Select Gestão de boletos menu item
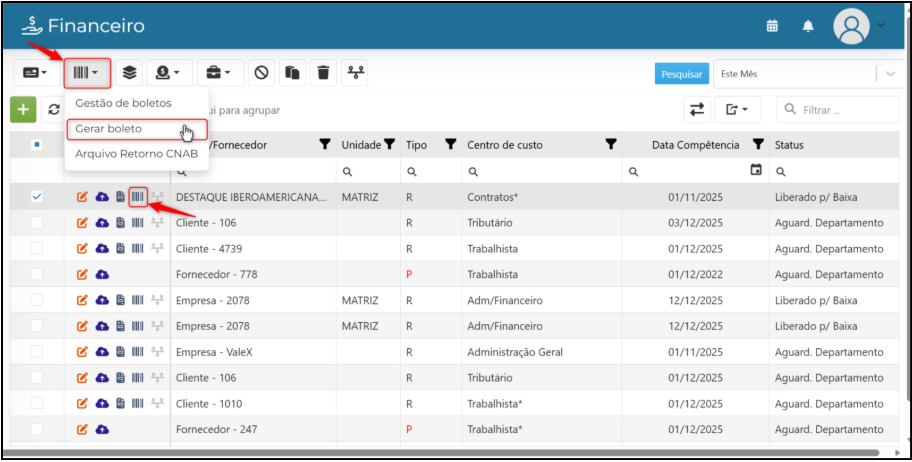Viewport: 912px width, 462px height. [x=123, y=103]
